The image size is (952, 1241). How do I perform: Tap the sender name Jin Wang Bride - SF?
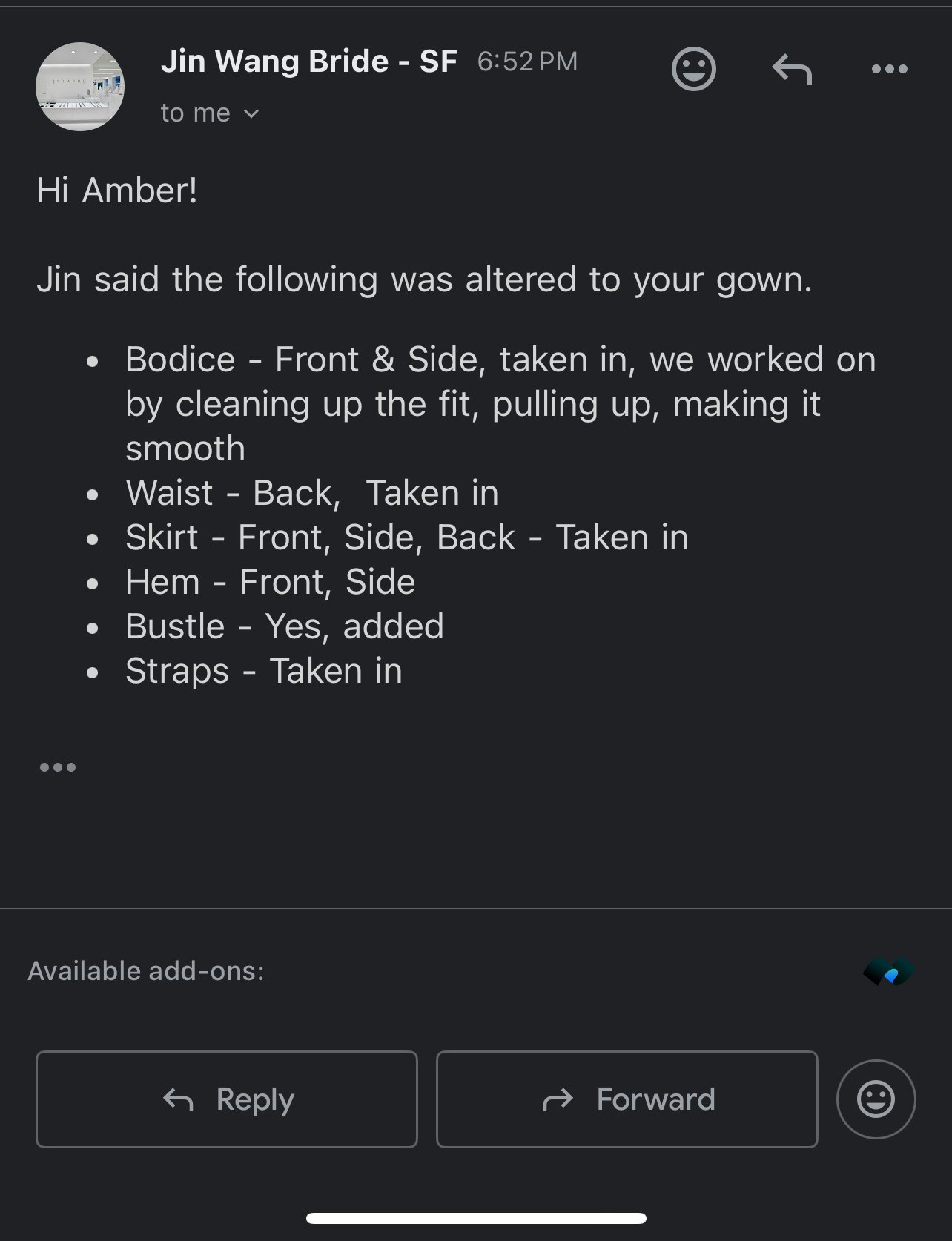click(x=308, y=62)
